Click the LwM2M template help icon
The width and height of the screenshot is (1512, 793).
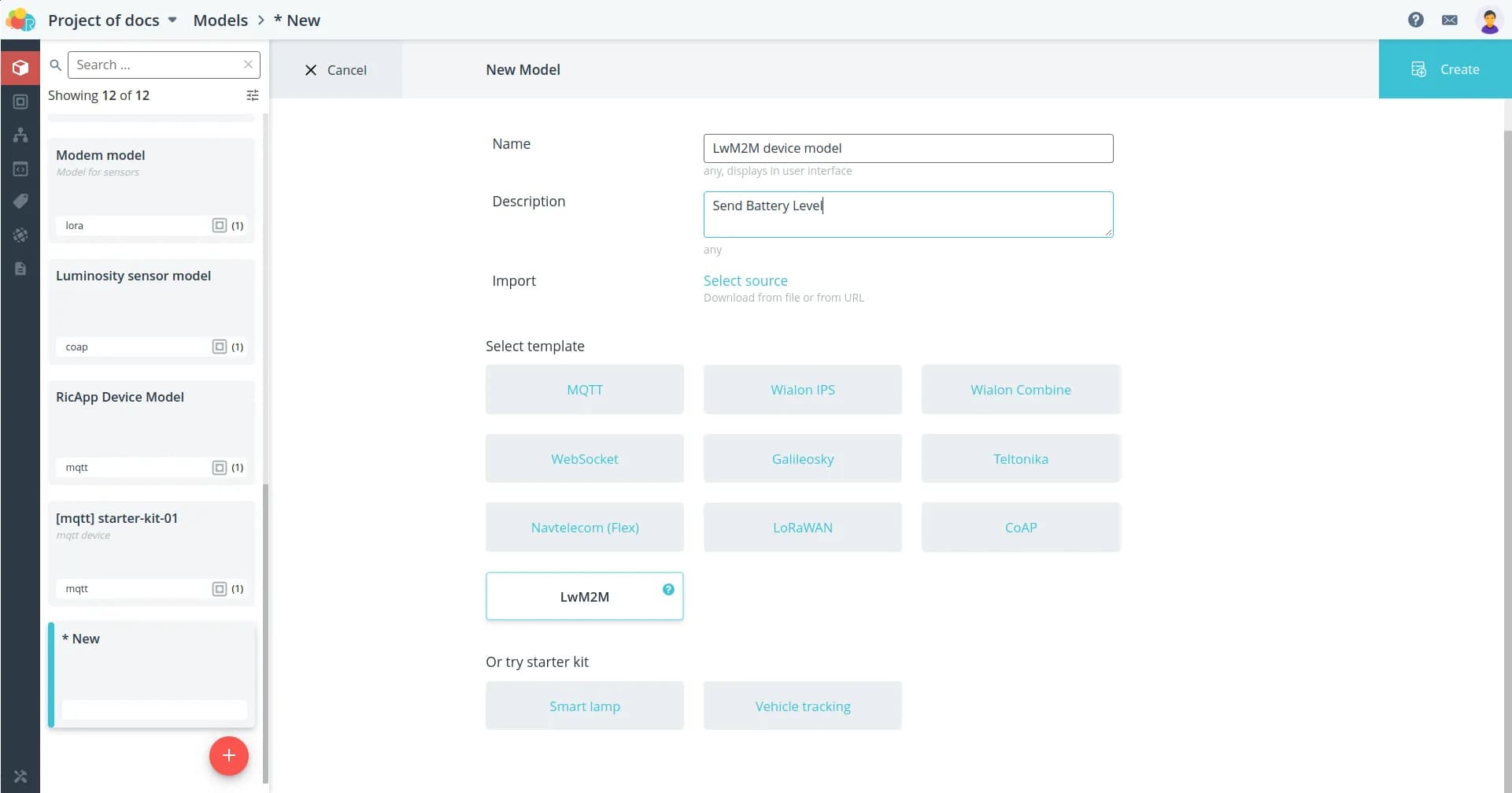click(667, 589)
